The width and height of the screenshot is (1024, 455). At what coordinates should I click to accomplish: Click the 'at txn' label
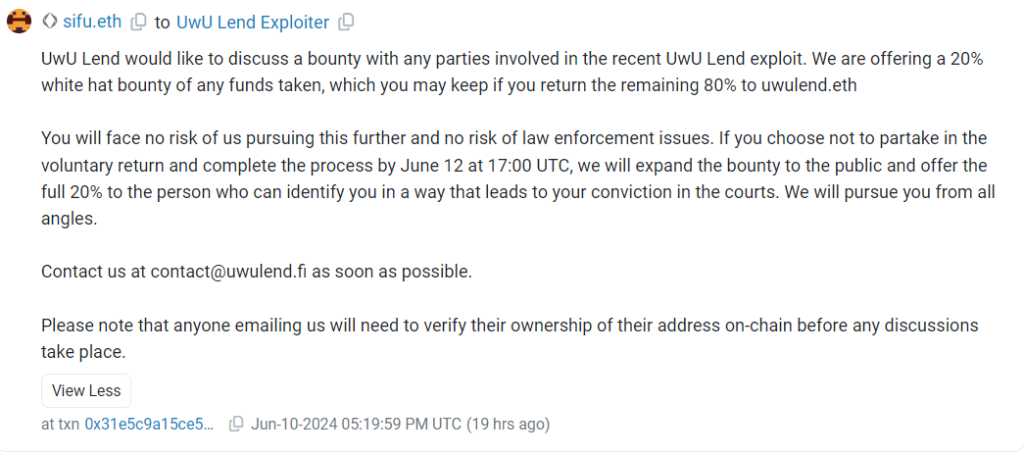coord(60,424)
